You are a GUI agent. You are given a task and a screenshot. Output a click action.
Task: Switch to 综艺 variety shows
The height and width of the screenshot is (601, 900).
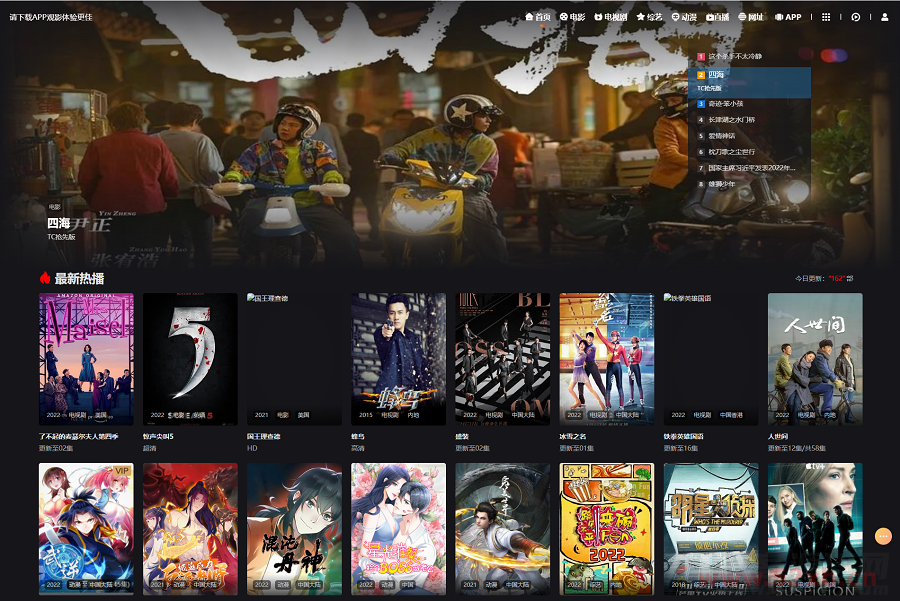(649, 17)
